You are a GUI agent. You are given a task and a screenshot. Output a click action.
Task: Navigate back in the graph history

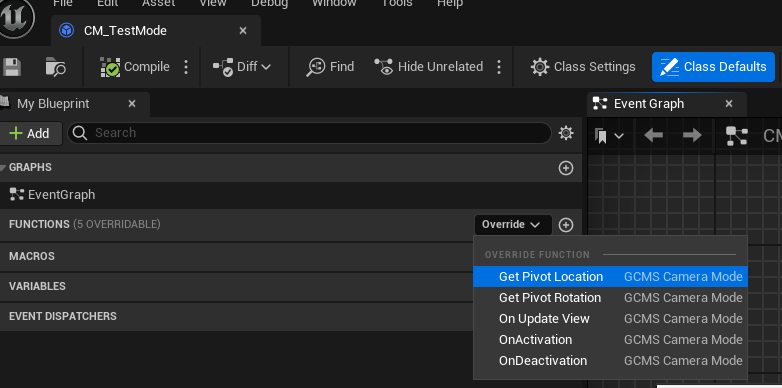653,135
